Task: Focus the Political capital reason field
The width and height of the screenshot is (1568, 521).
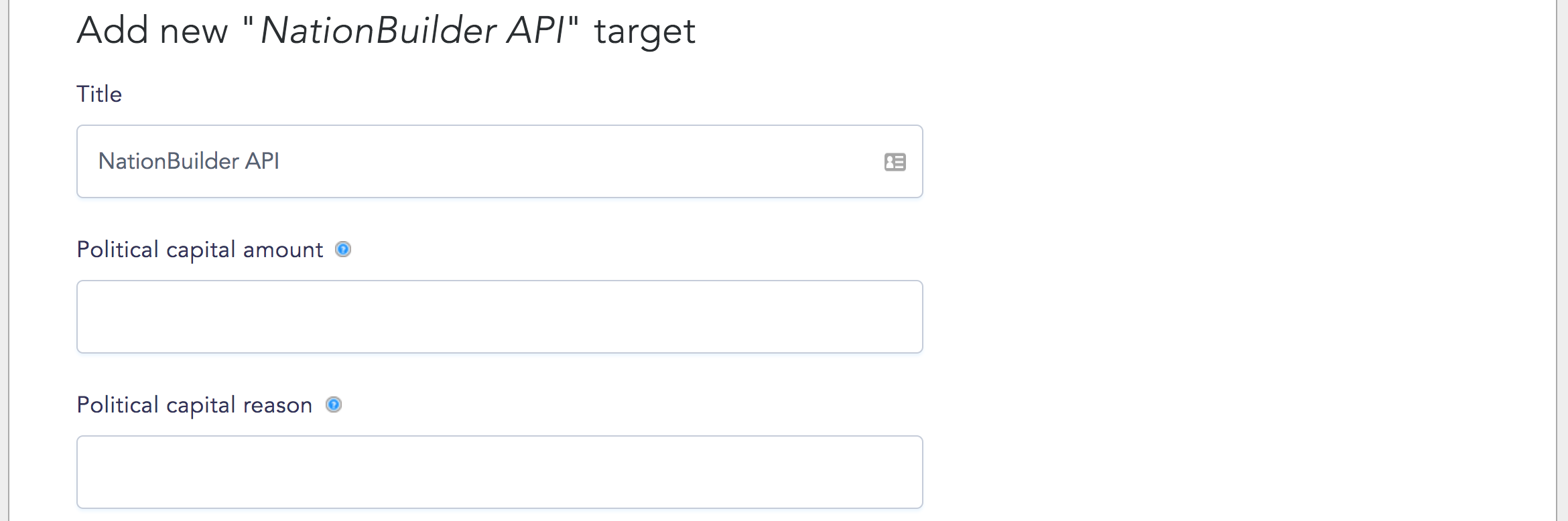Action: point(500,472)
